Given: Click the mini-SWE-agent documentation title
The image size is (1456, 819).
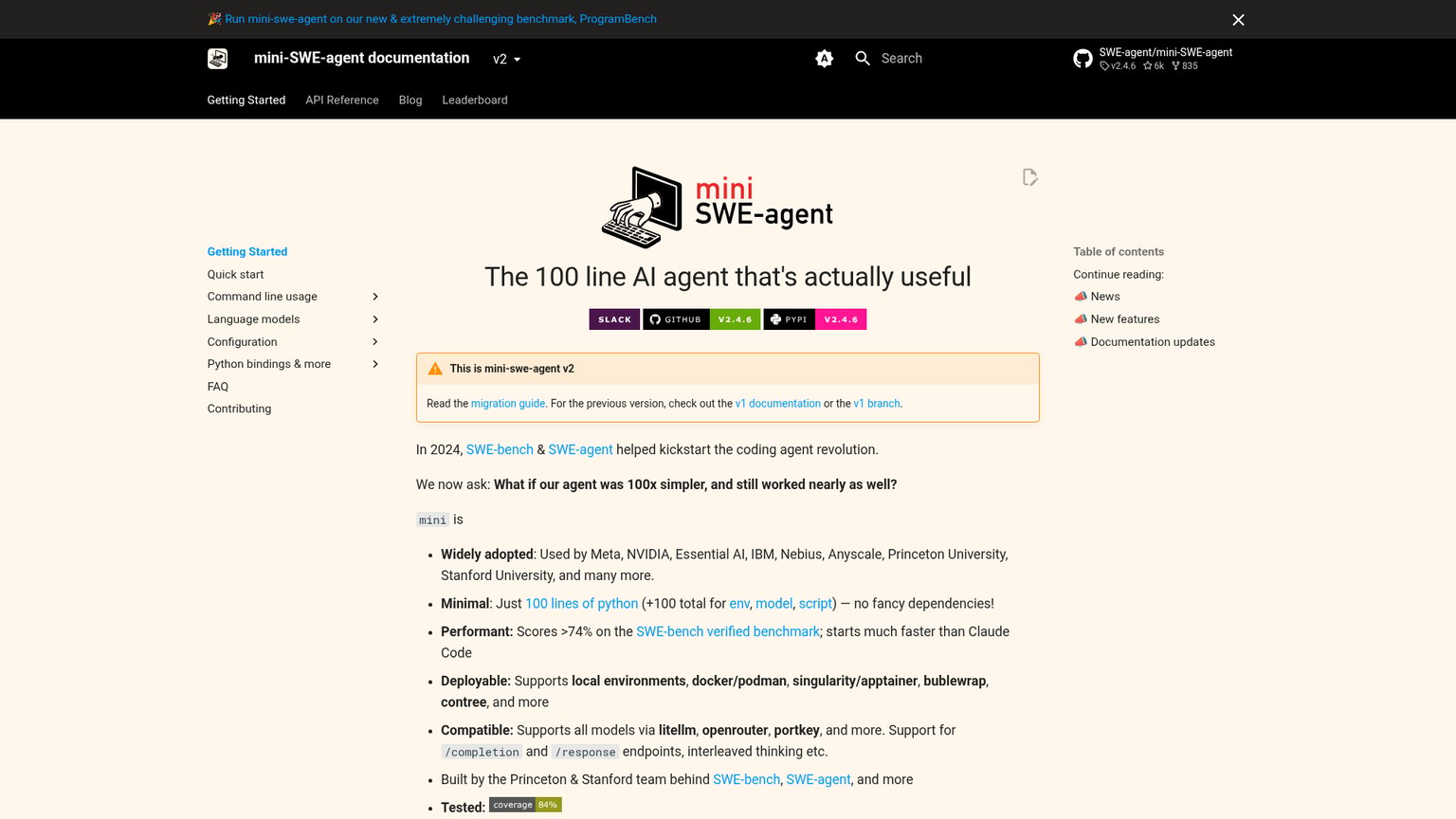Looking at the screenshot, I should (361, 58).
